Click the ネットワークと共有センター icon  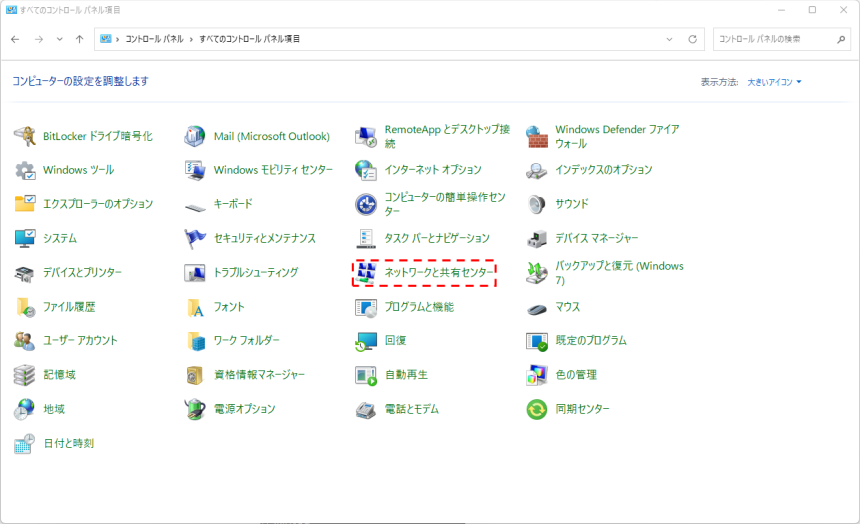366,272
